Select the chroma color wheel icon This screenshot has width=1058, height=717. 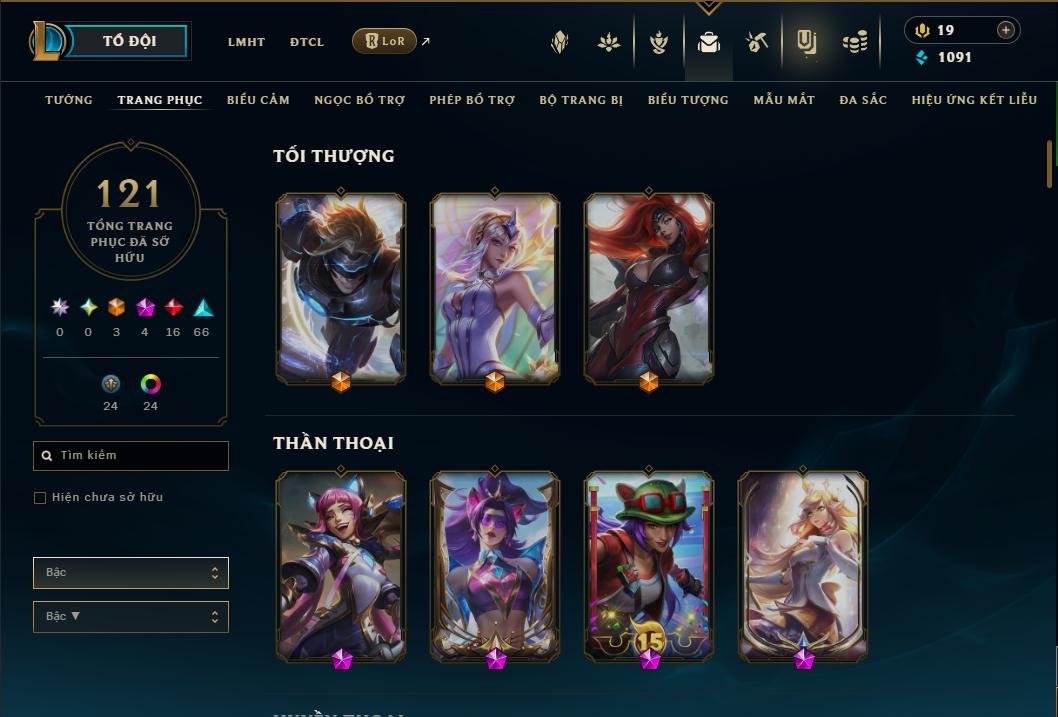[x=150, y=384]
